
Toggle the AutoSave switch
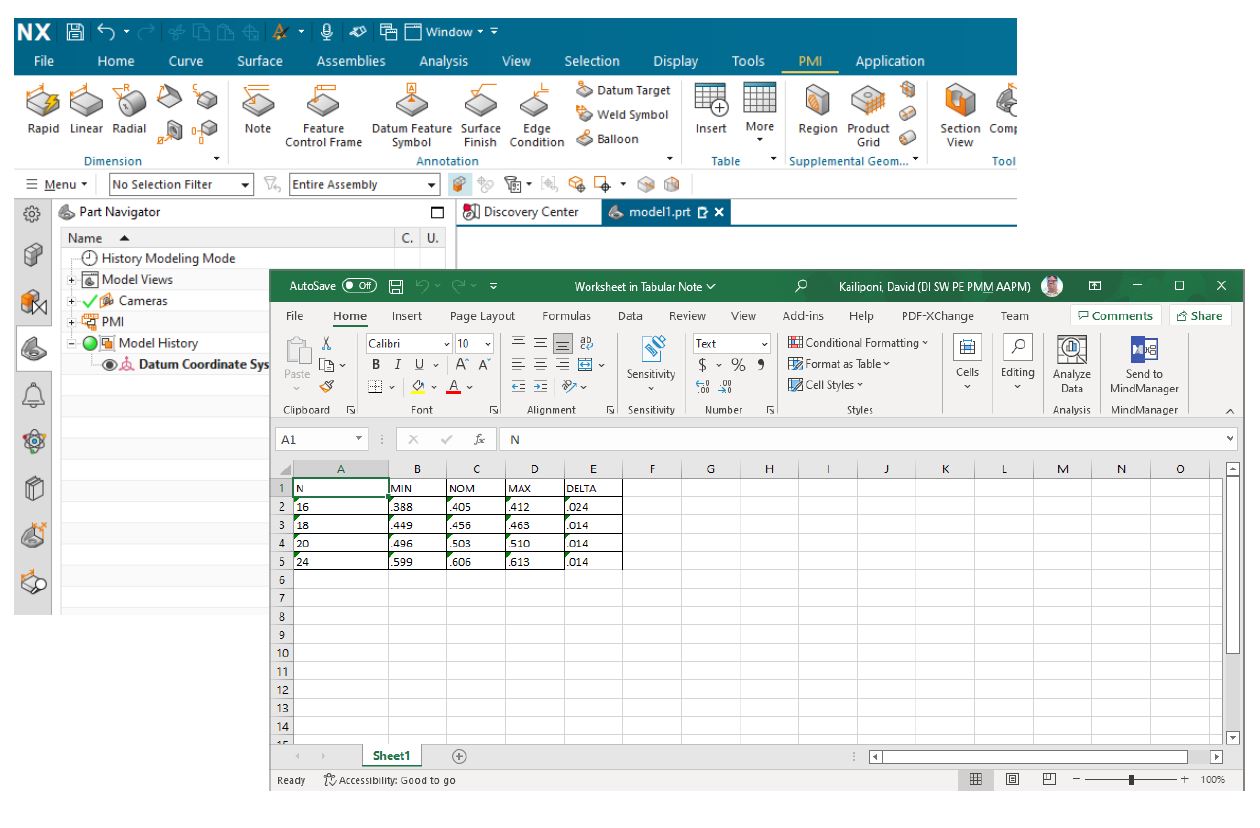click(360, 286)
